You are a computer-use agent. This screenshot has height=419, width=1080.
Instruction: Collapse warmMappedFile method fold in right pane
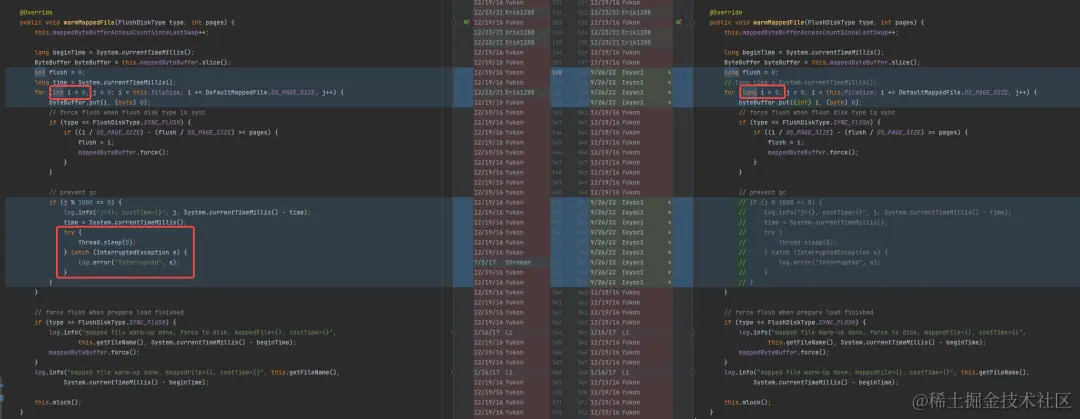694,22
